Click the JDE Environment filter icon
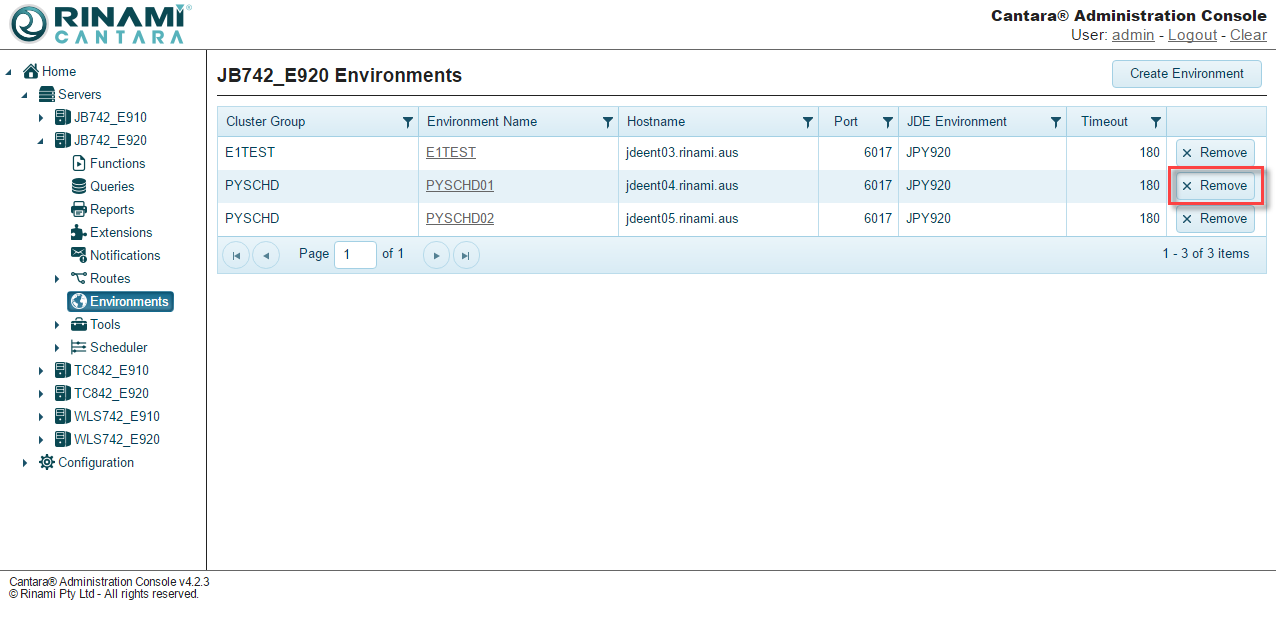The image size is (1276, 620). tap(1055, 122)
